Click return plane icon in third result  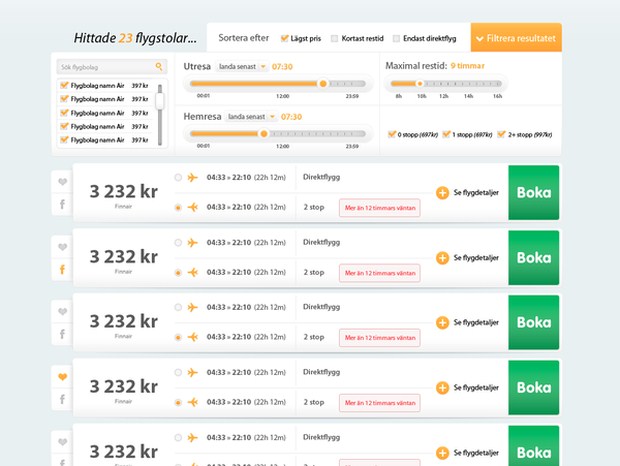pyautogui.click(x=193, y=337)
